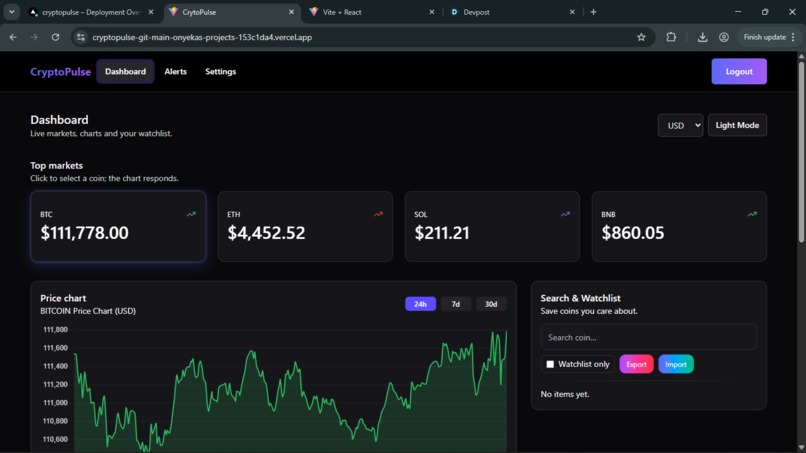
Task: Click the $4,452.52 ETH price
Action: [266, 233]
